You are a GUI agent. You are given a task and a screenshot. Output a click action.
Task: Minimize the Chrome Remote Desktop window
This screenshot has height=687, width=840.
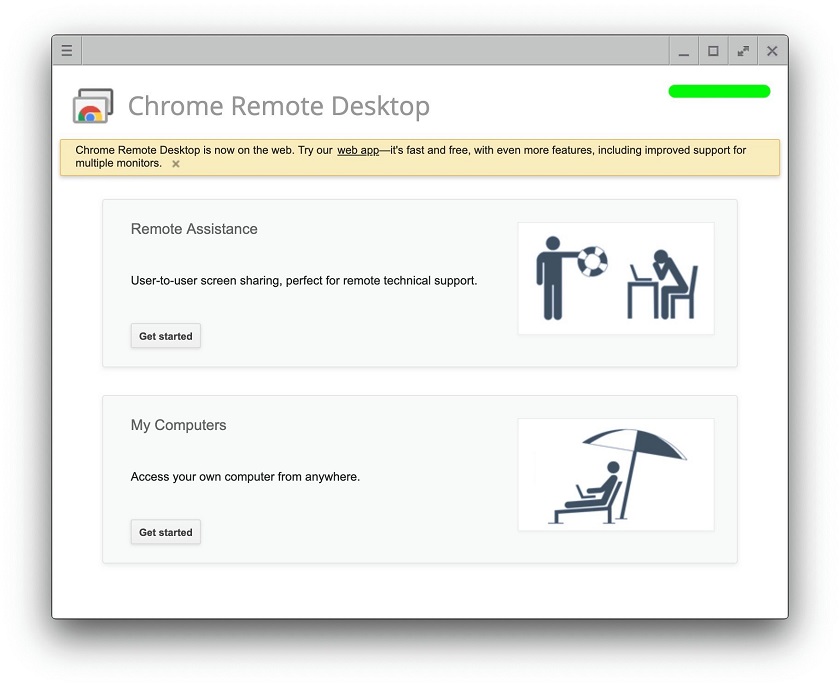(x=684, y=51)
